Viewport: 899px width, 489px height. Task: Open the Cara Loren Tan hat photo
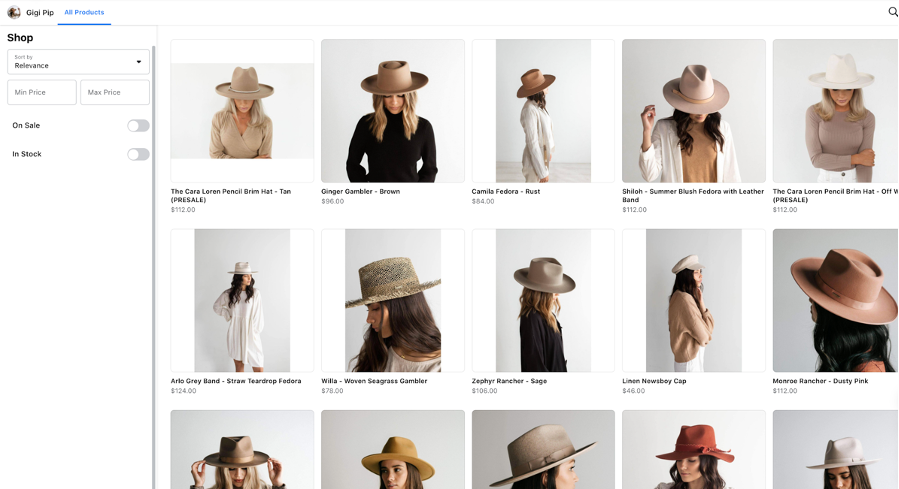pos(242,111)
